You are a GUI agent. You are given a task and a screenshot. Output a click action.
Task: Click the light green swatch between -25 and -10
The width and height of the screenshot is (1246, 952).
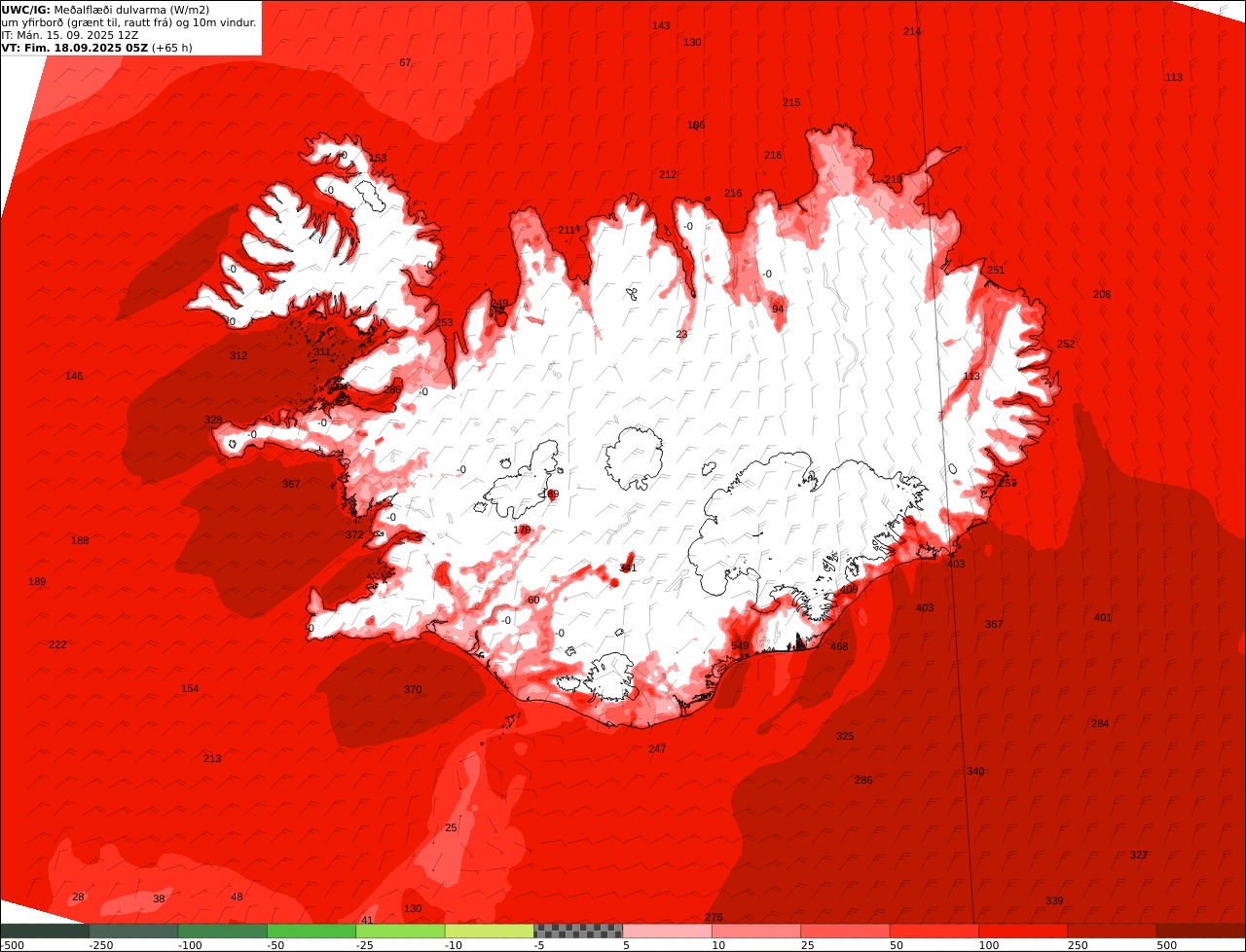(x=400, y=932)
